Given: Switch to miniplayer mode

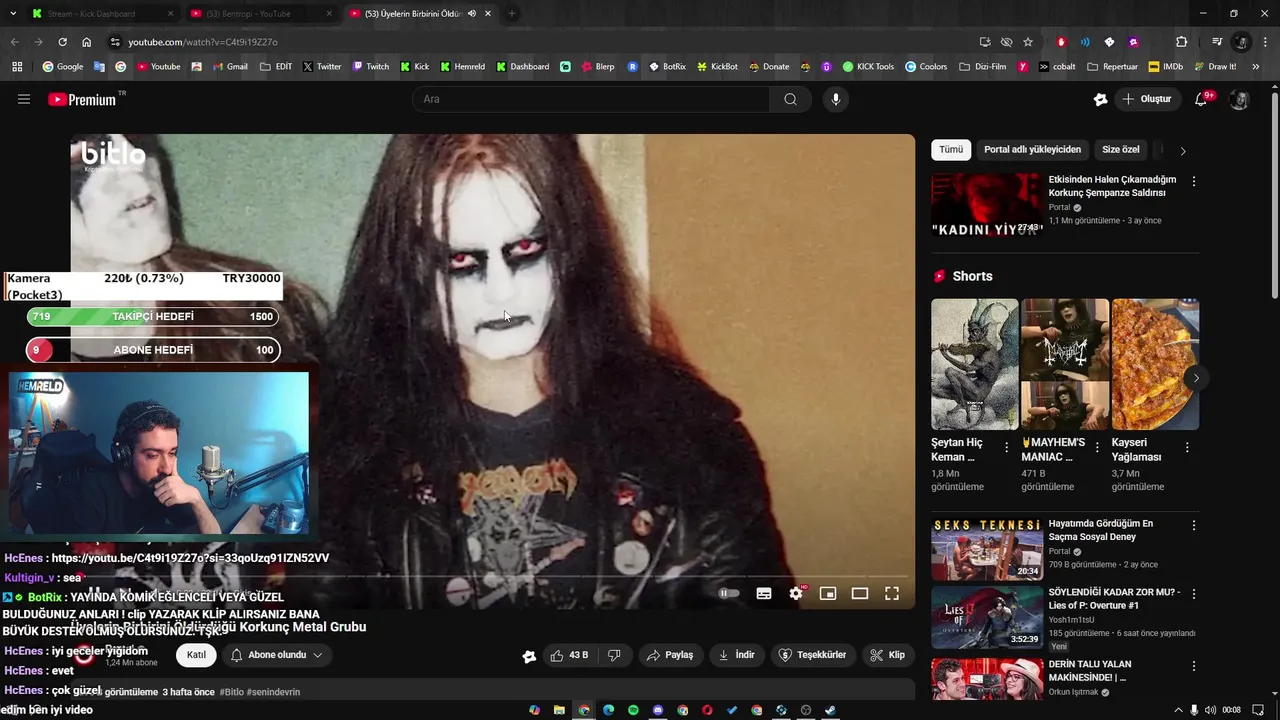Looking at the screenshot, I should click(x=828, y=593).
